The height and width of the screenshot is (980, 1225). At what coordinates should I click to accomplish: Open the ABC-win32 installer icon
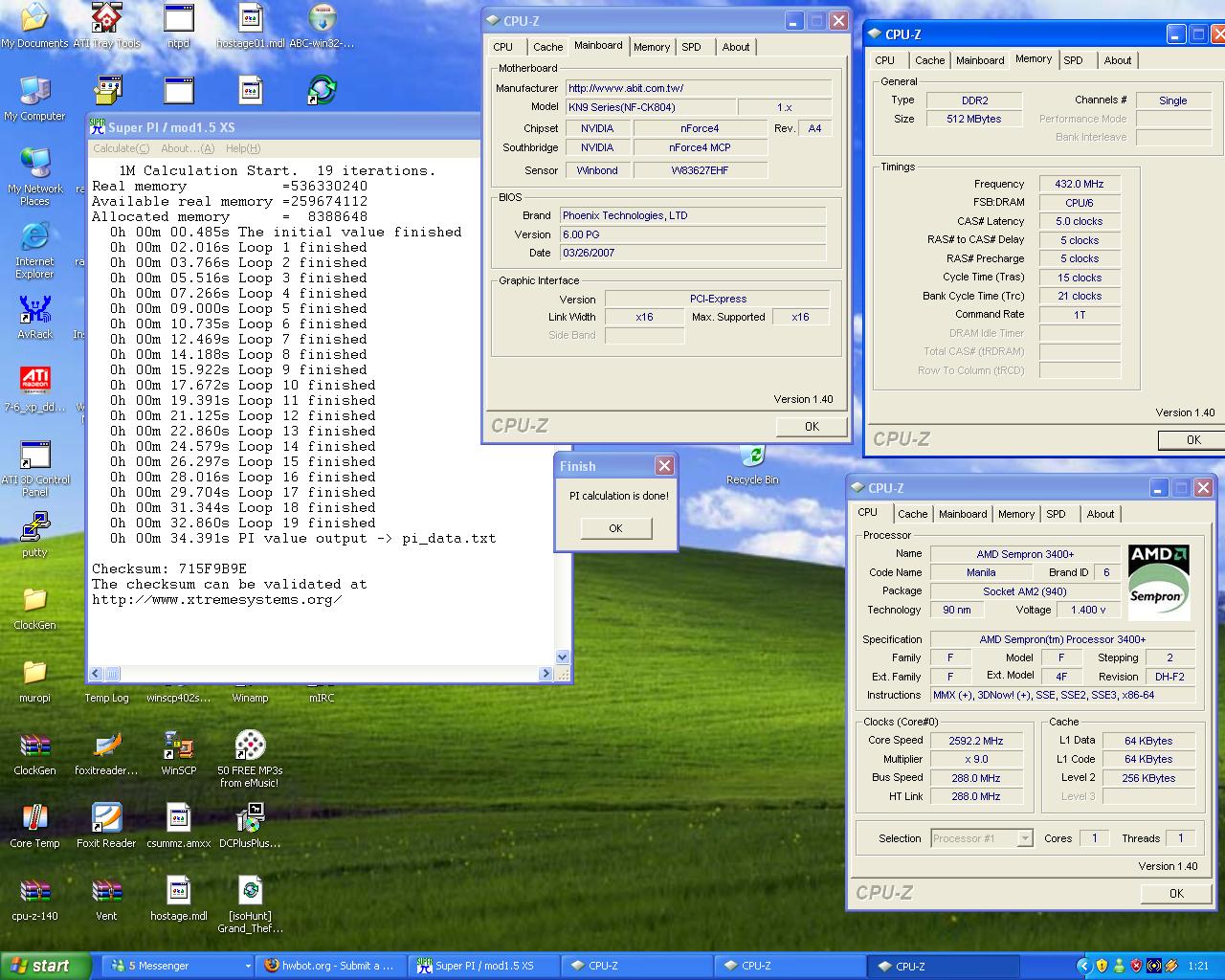[x=322, y=26]
